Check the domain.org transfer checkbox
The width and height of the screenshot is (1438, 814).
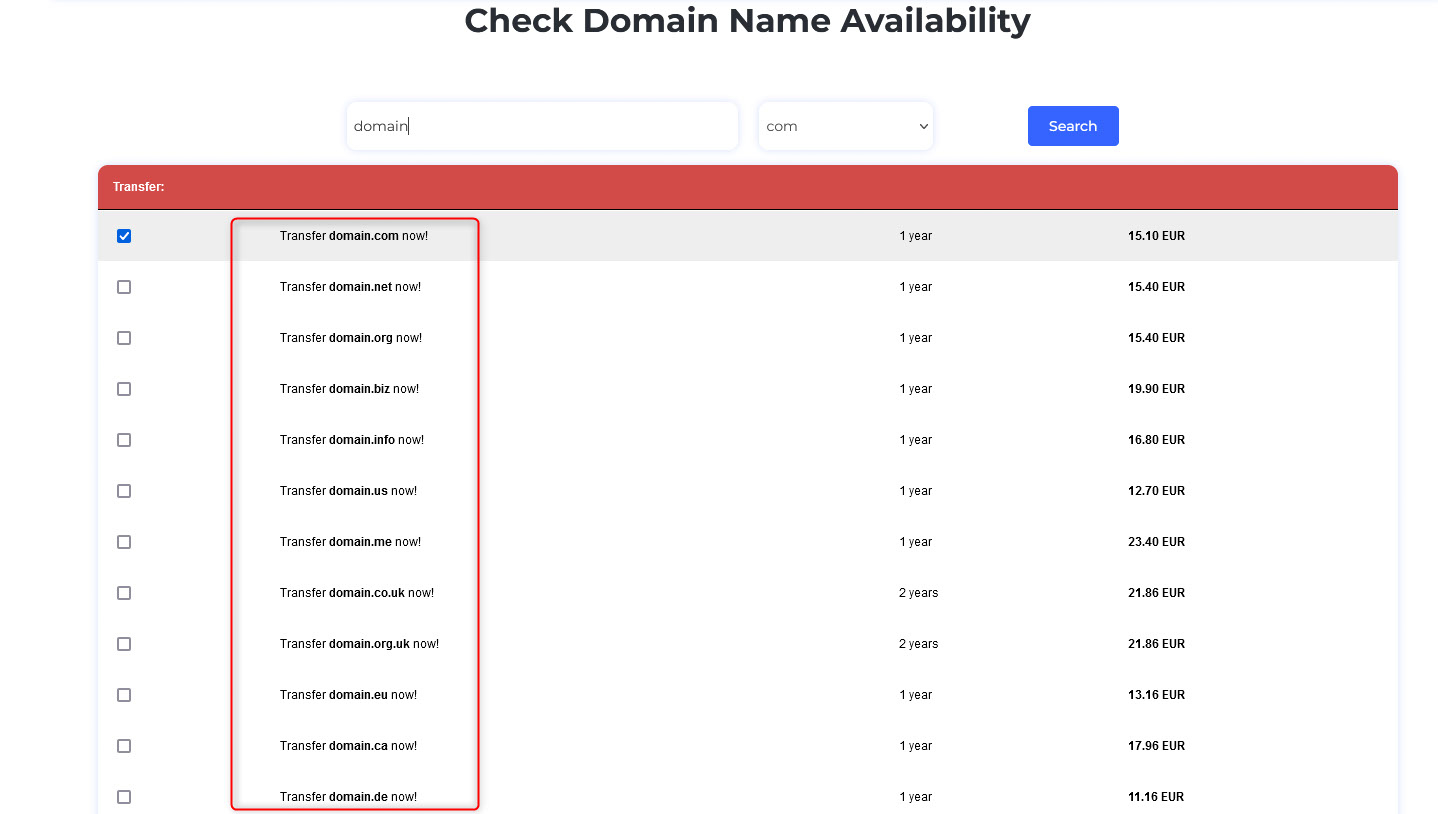pos(123,337)
